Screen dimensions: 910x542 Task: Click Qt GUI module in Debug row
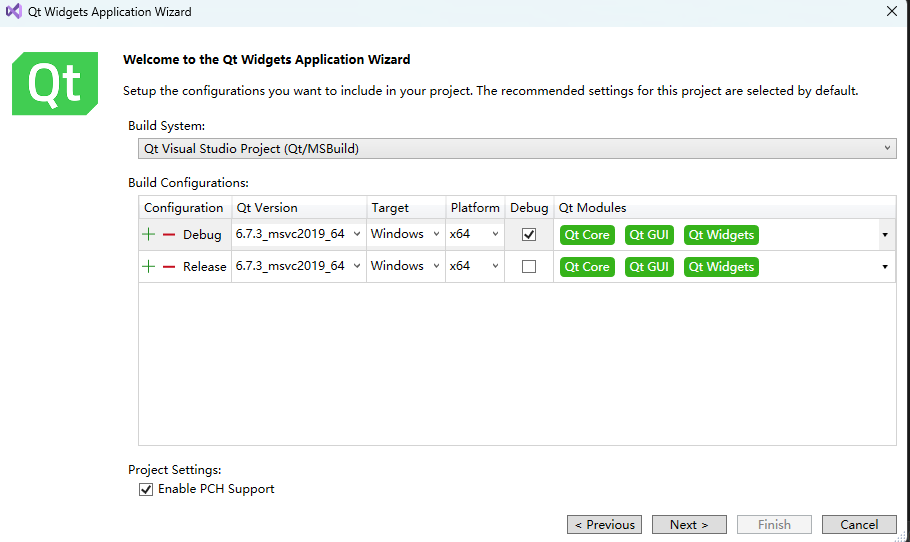point(649,235)
